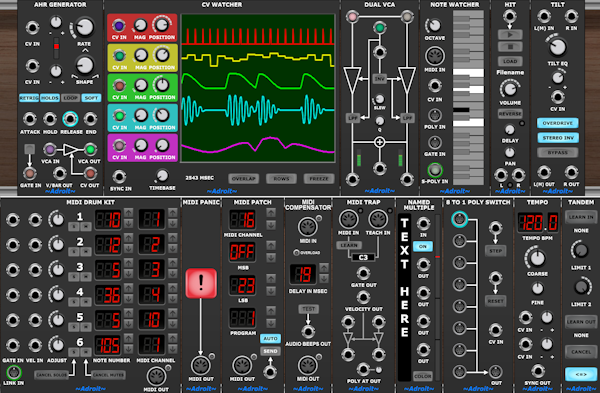Click the MIDI OUT socket on MIDI Patch
The image size is (600, 393).
(x=242, y=365)
